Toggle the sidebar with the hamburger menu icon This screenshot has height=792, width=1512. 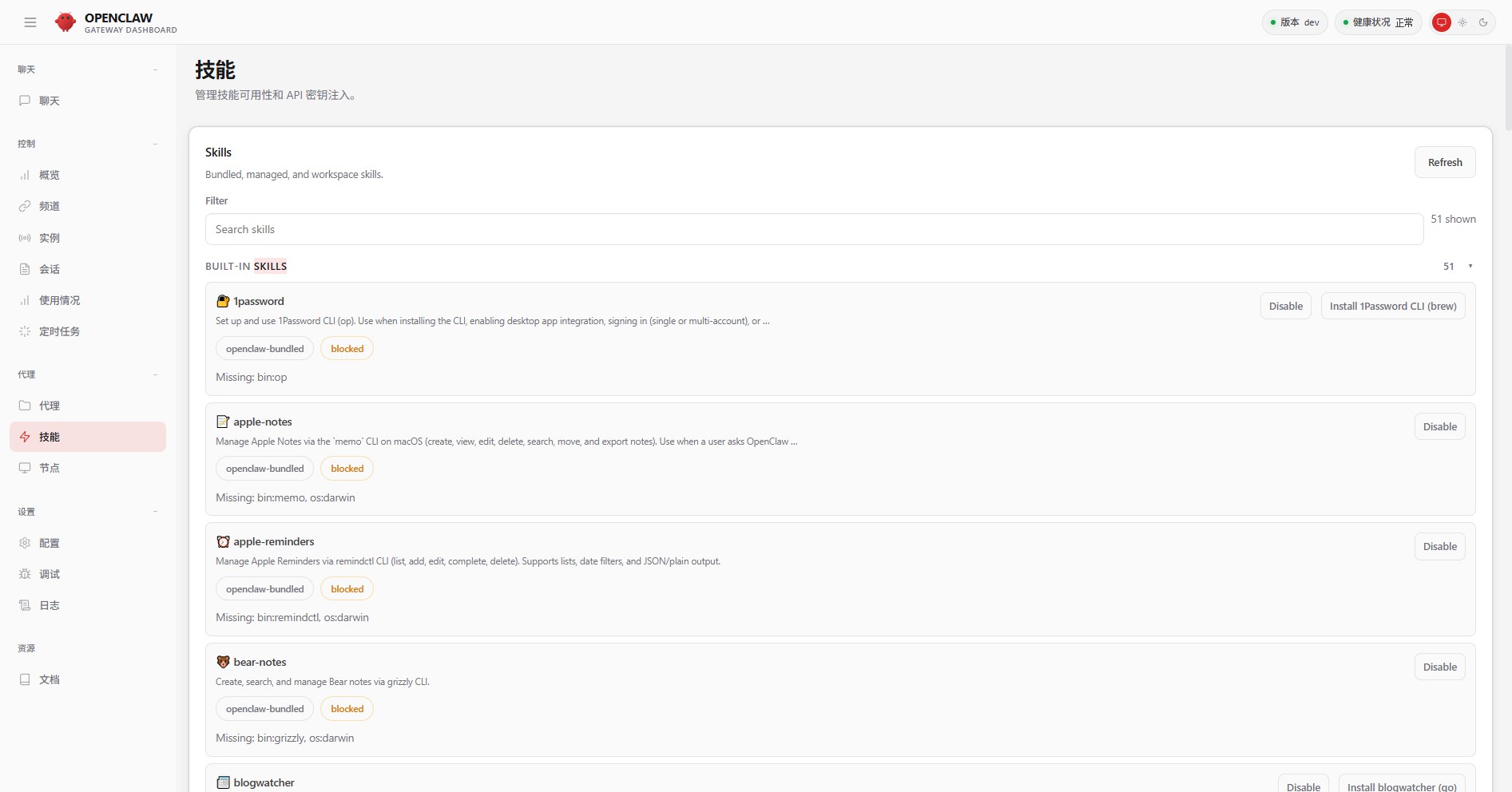pyautogui.click(x=30, y=22)
